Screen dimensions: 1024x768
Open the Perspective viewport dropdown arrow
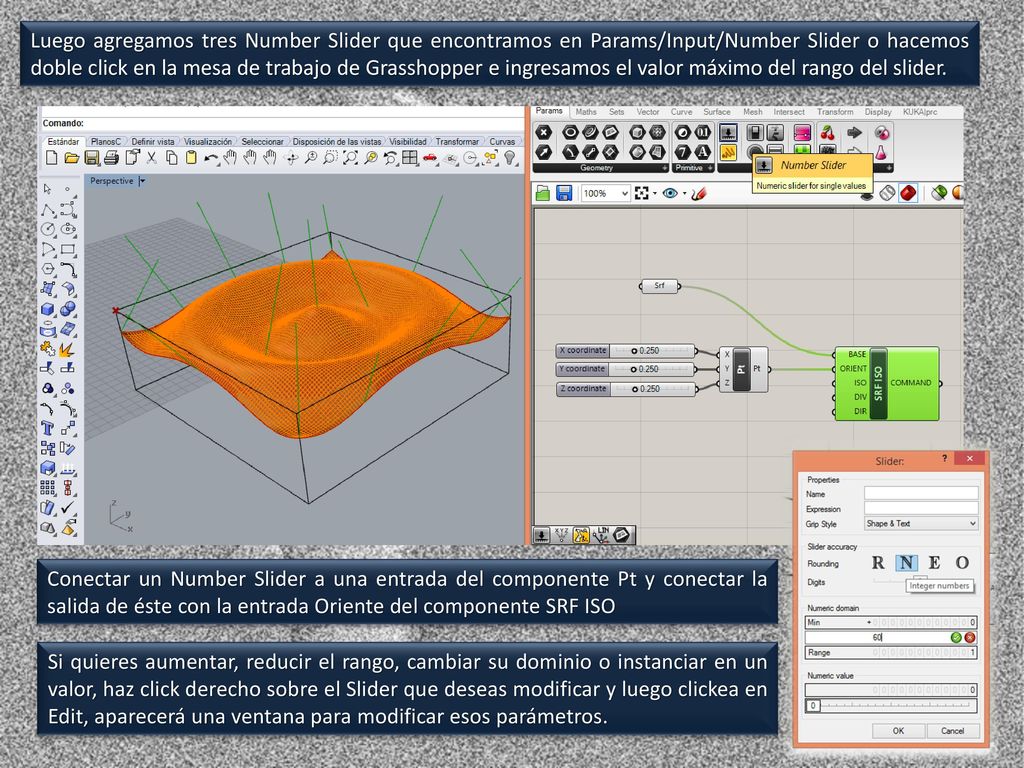pyautogui.click(x=142, y=181)
